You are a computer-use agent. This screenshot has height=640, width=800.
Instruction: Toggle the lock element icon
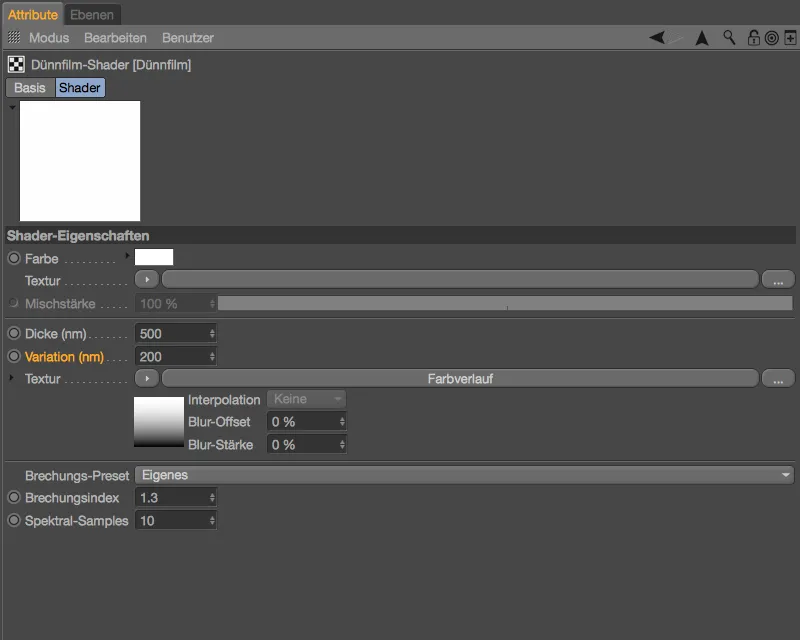[x=754, y=37]
